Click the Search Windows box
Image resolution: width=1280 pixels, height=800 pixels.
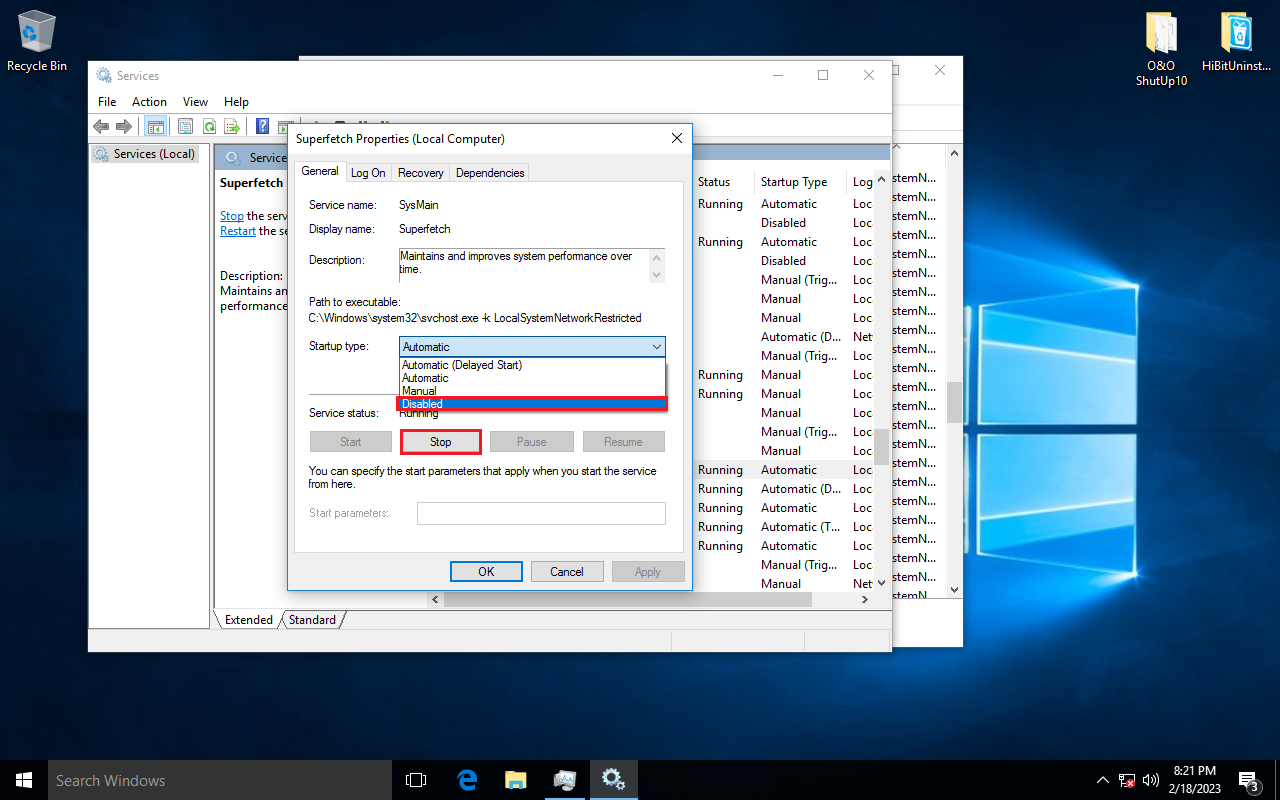[220, 780]
